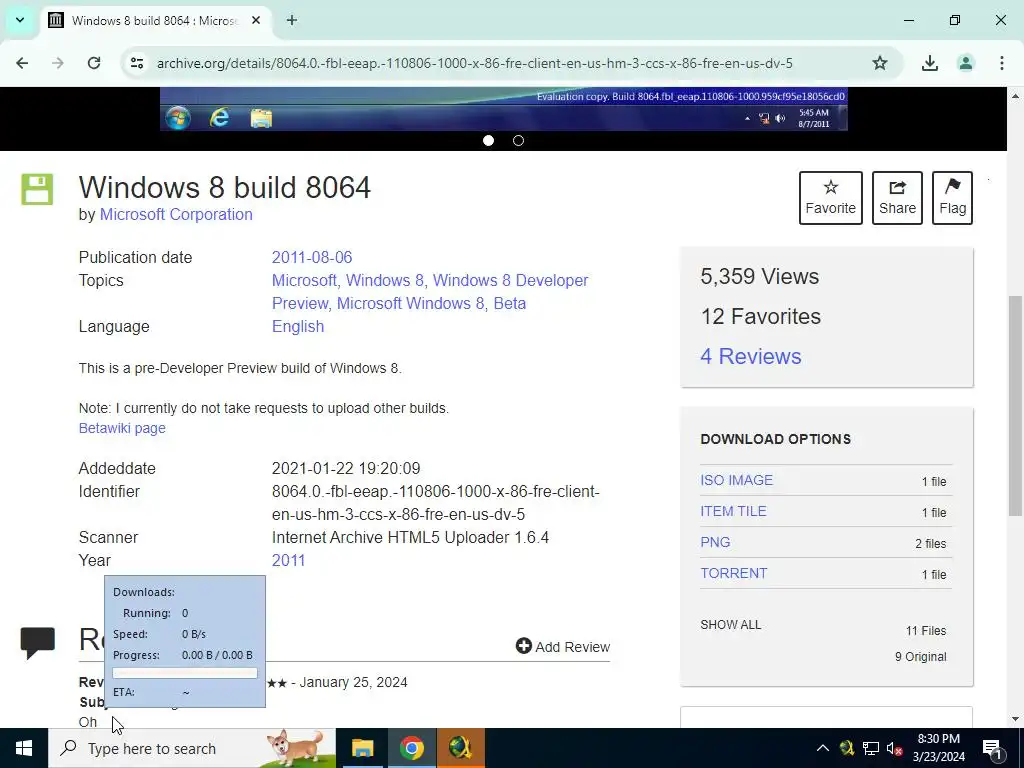The width and height of the screenshot is (1024, 768).
Task: Open the notification center icon
Action: click(991, 748)
